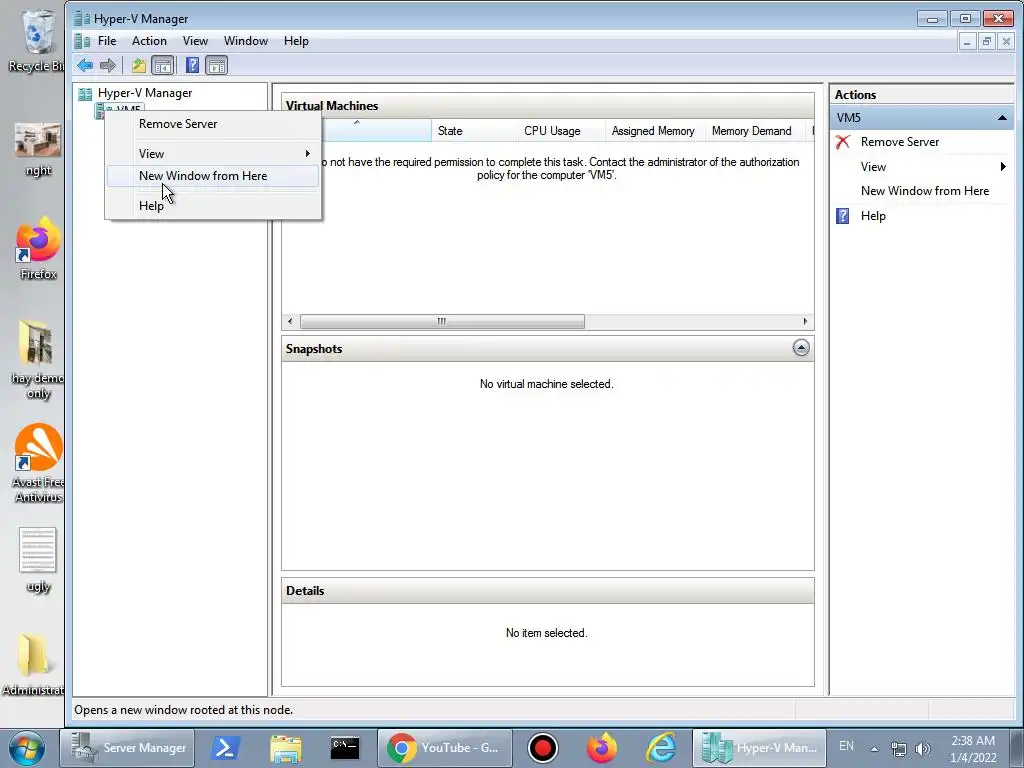Viewport: 1024px width, 768px height.
Task: Open Windows Explorer from the taskbar
Action: [285, 748]
